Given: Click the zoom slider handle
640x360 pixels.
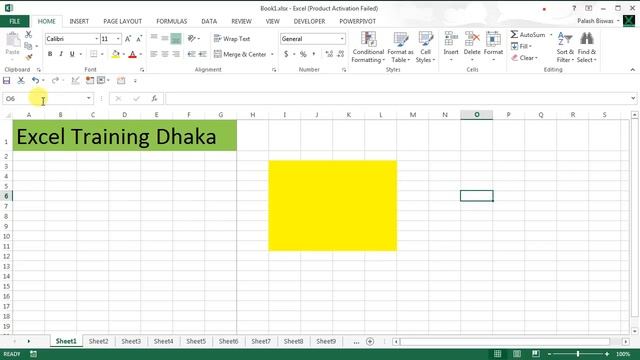Looking at the screenshot, I should [x=578, y=354].
